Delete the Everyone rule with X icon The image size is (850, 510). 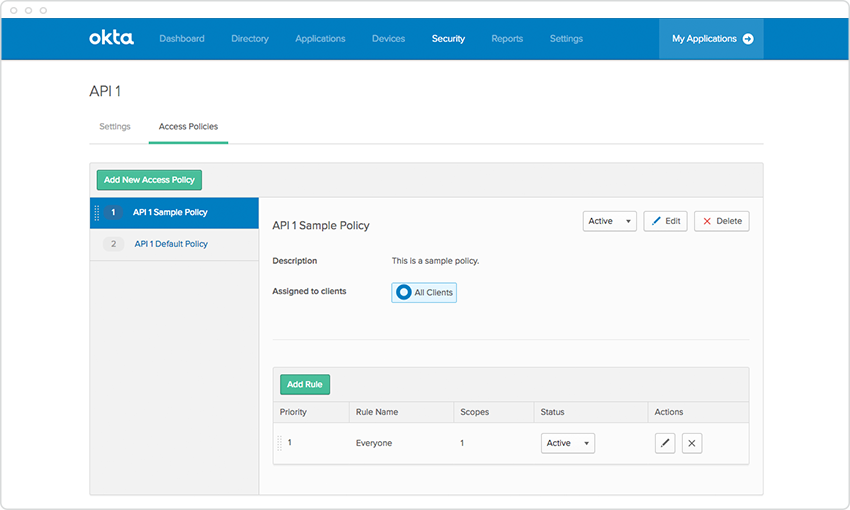[692, 443]
